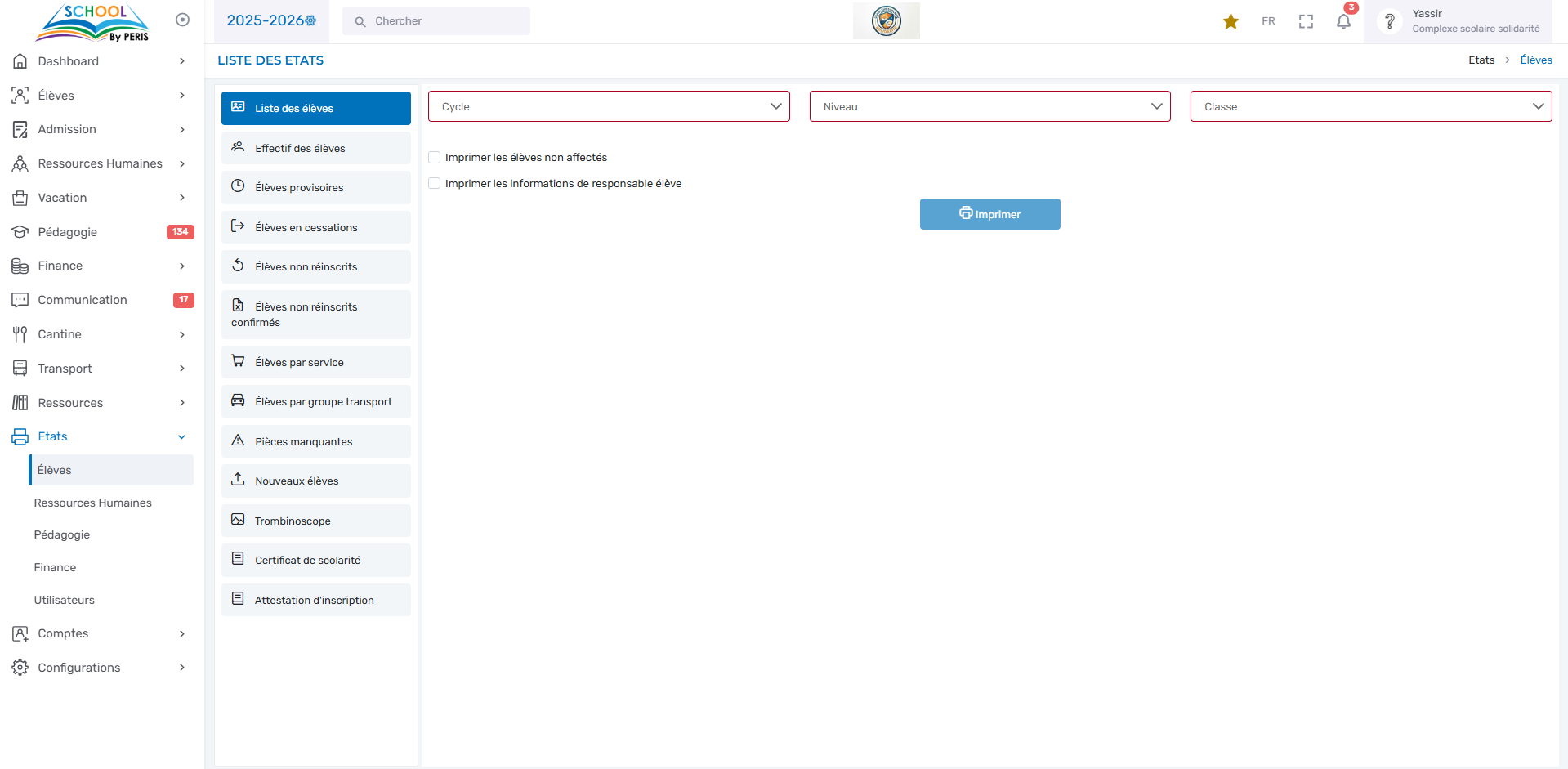Open school year settings gear icon
This screenshot has width=1568, height=769.
[311, 21]
